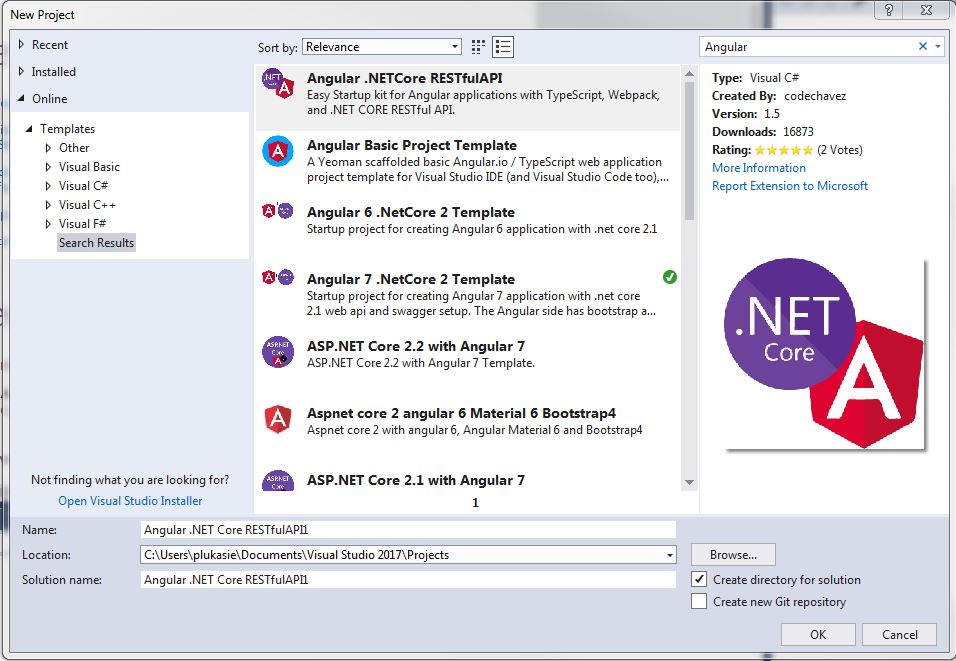The height and width of the screenshot is (661, 956).
Task: Expand the Visual F# node
Action: [x=48, y=224]
